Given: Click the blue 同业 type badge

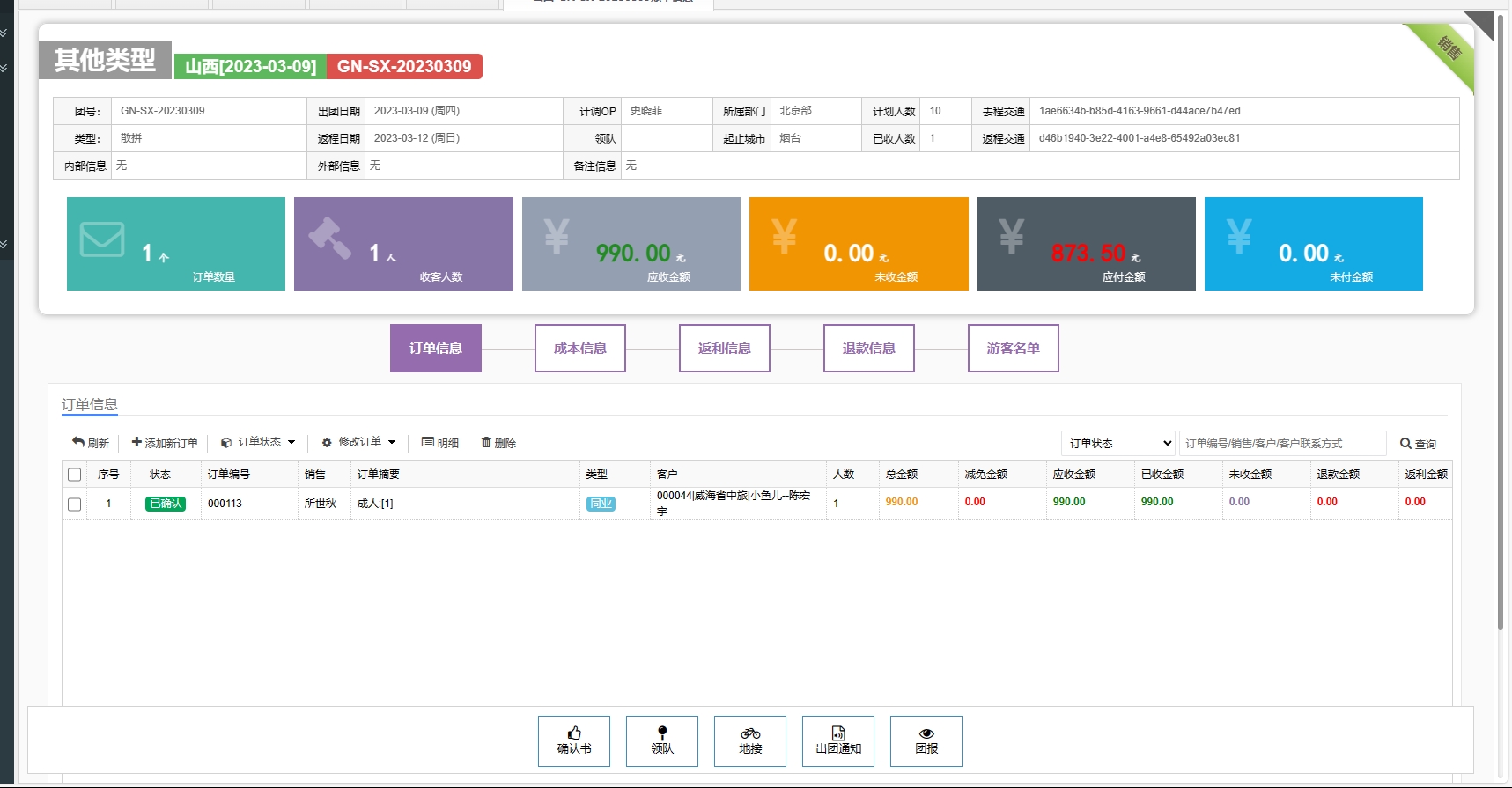Looking at the screenshot, I should click(x=601, y=504).
